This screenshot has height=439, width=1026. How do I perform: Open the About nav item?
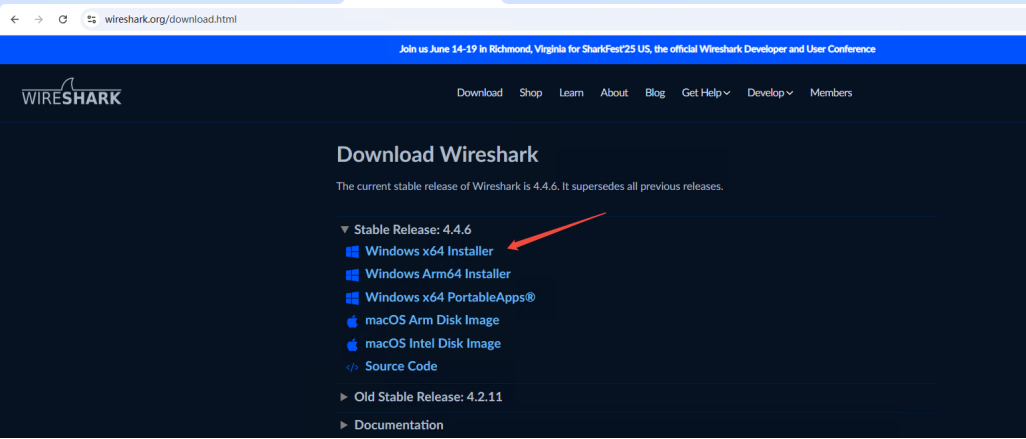pyautogui.click(x=614, y=93)
